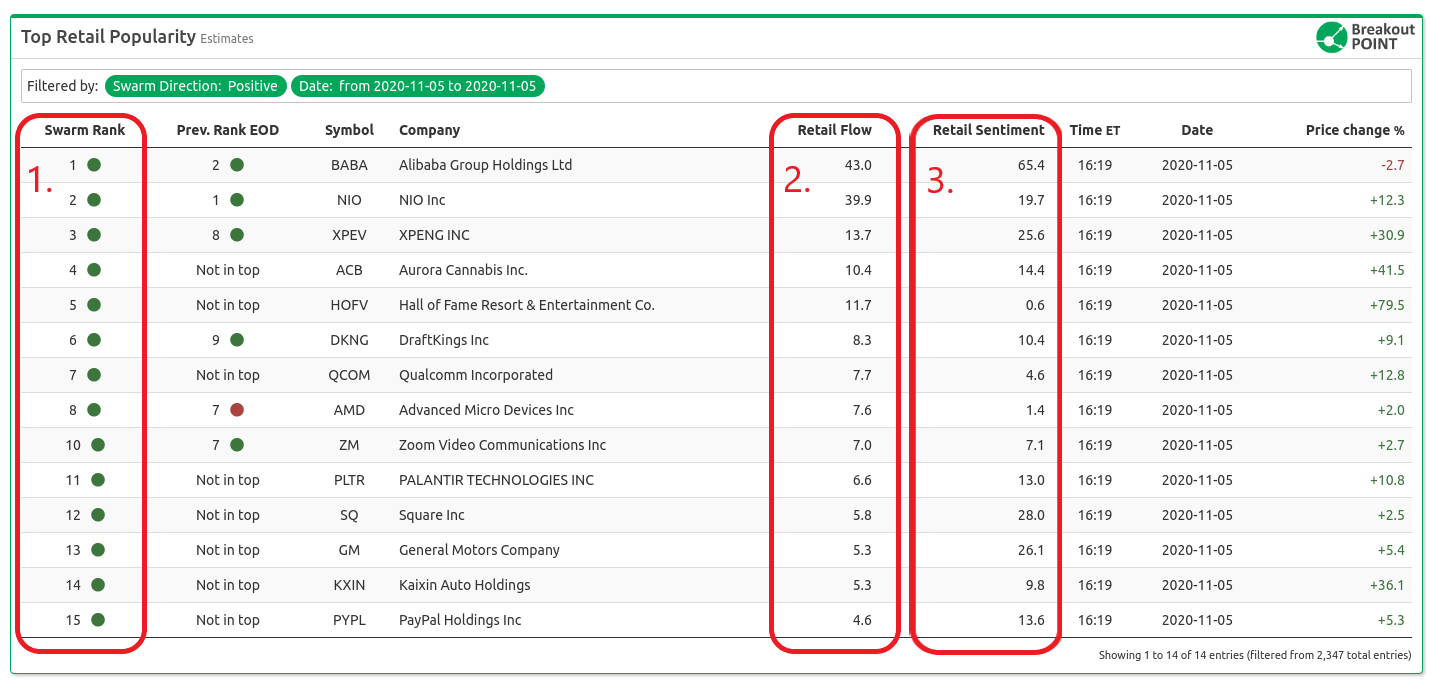
Task: Select the +36.1 price change value
Action: 1387,585
